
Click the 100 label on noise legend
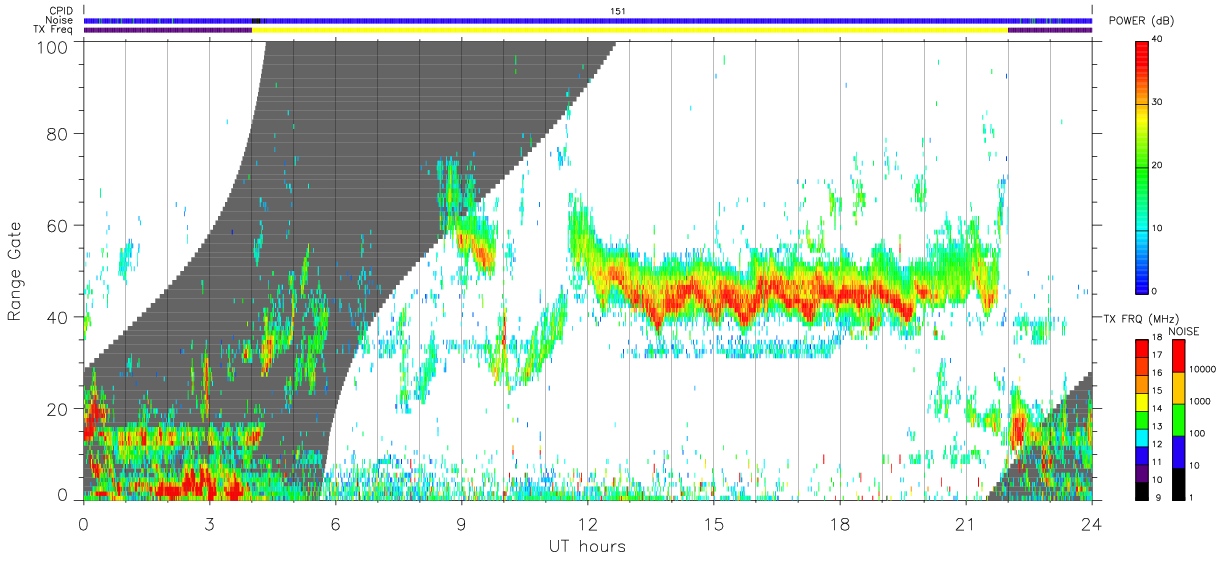(1198, 433)
